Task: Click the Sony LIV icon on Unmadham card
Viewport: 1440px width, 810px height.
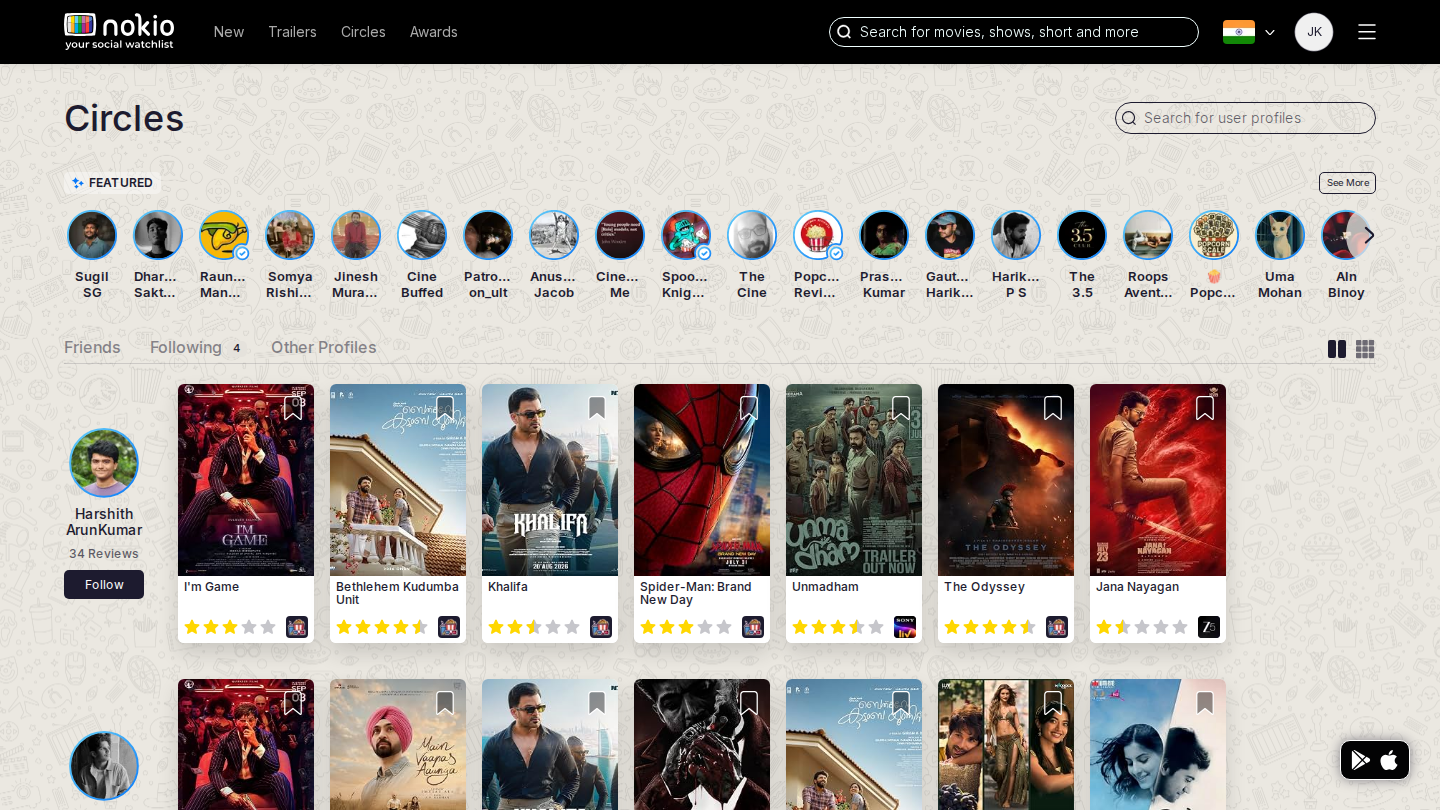Action: coord(905,627)
